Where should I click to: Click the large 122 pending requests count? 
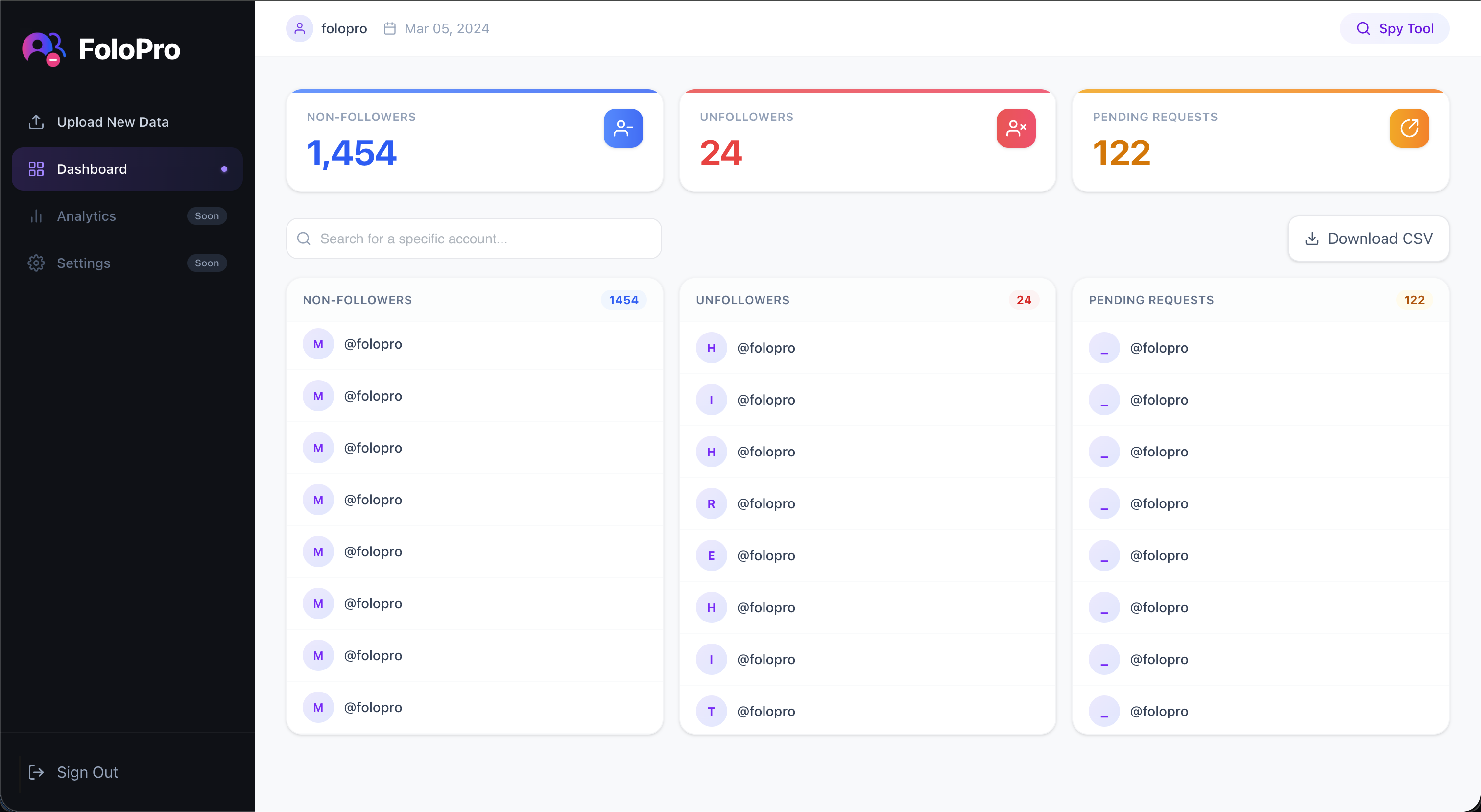[1122, 153]
